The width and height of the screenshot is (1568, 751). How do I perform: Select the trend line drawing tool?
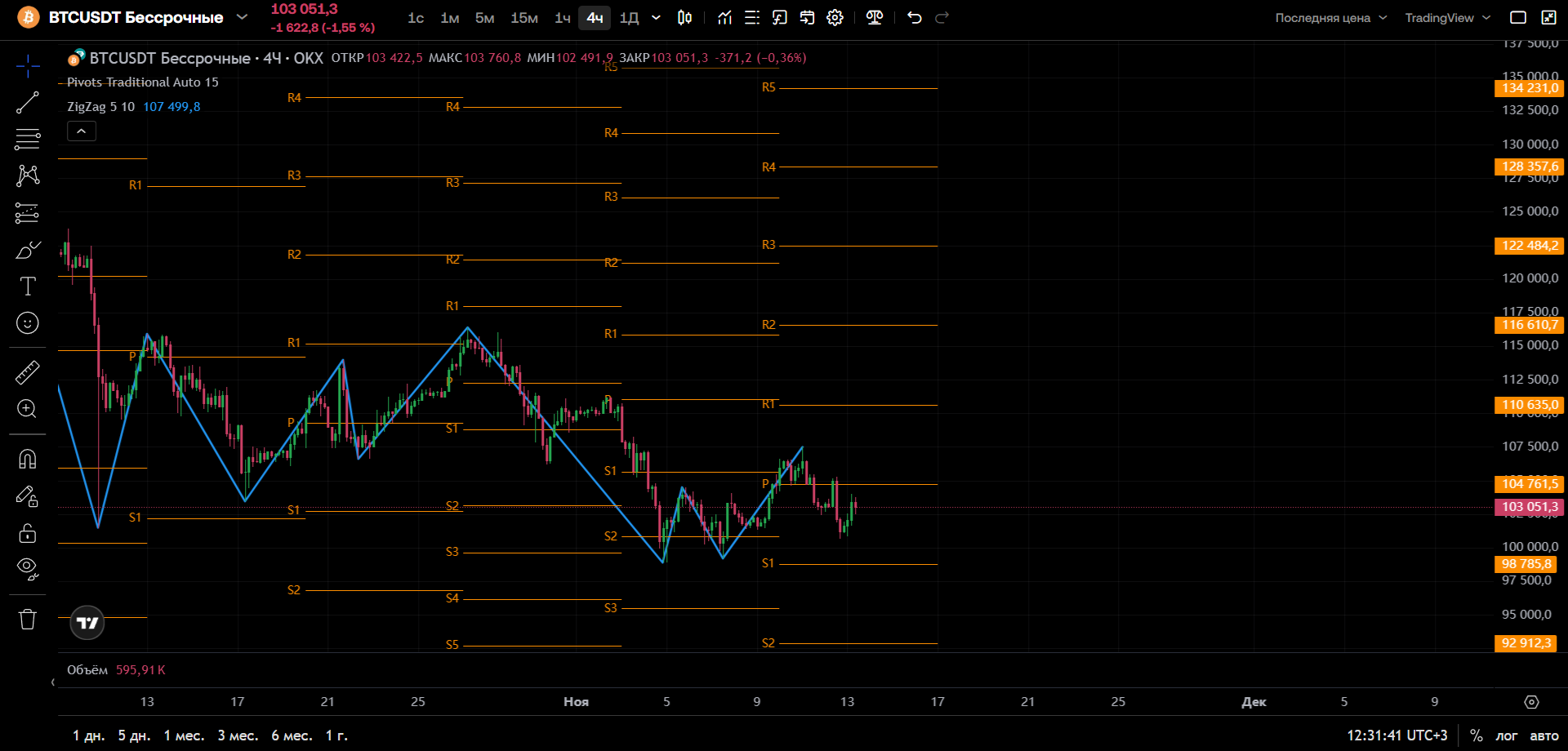click(x=27, y=103)
